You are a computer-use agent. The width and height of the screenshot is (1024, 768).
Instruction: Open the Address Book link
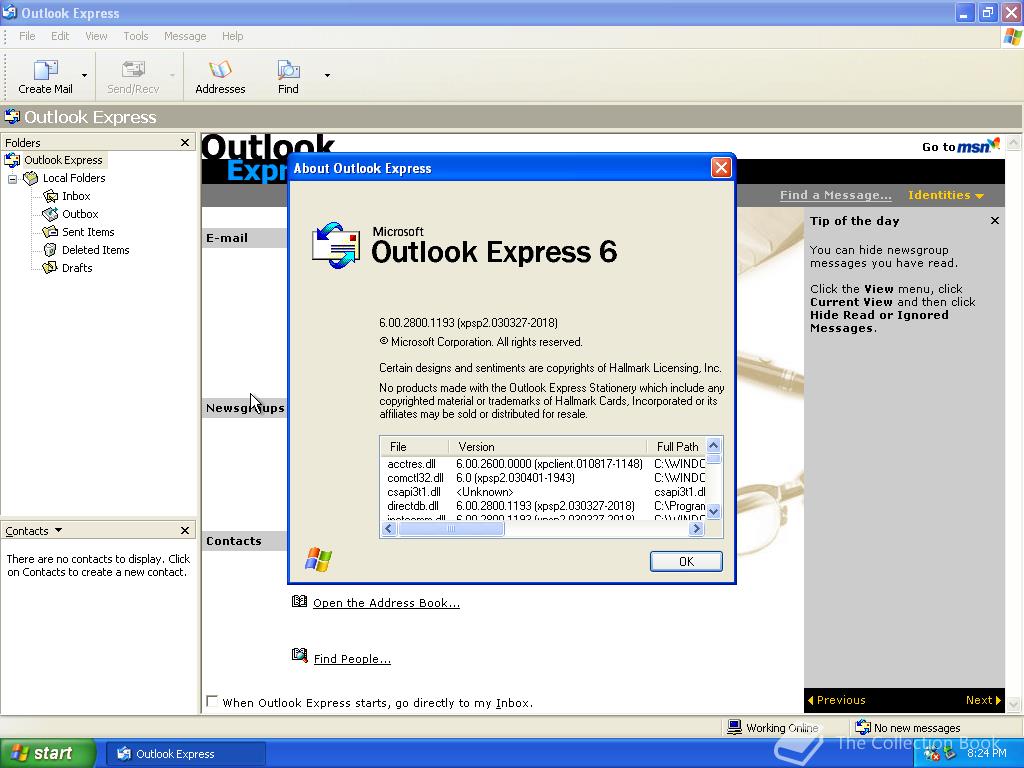tap(387, 603)
